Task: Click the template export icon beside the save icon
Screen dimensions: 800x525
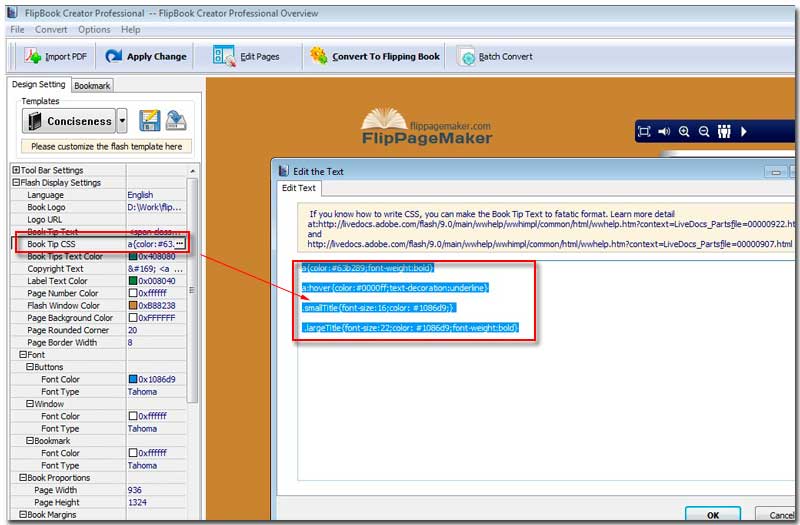Action: (x=176, y=121)
